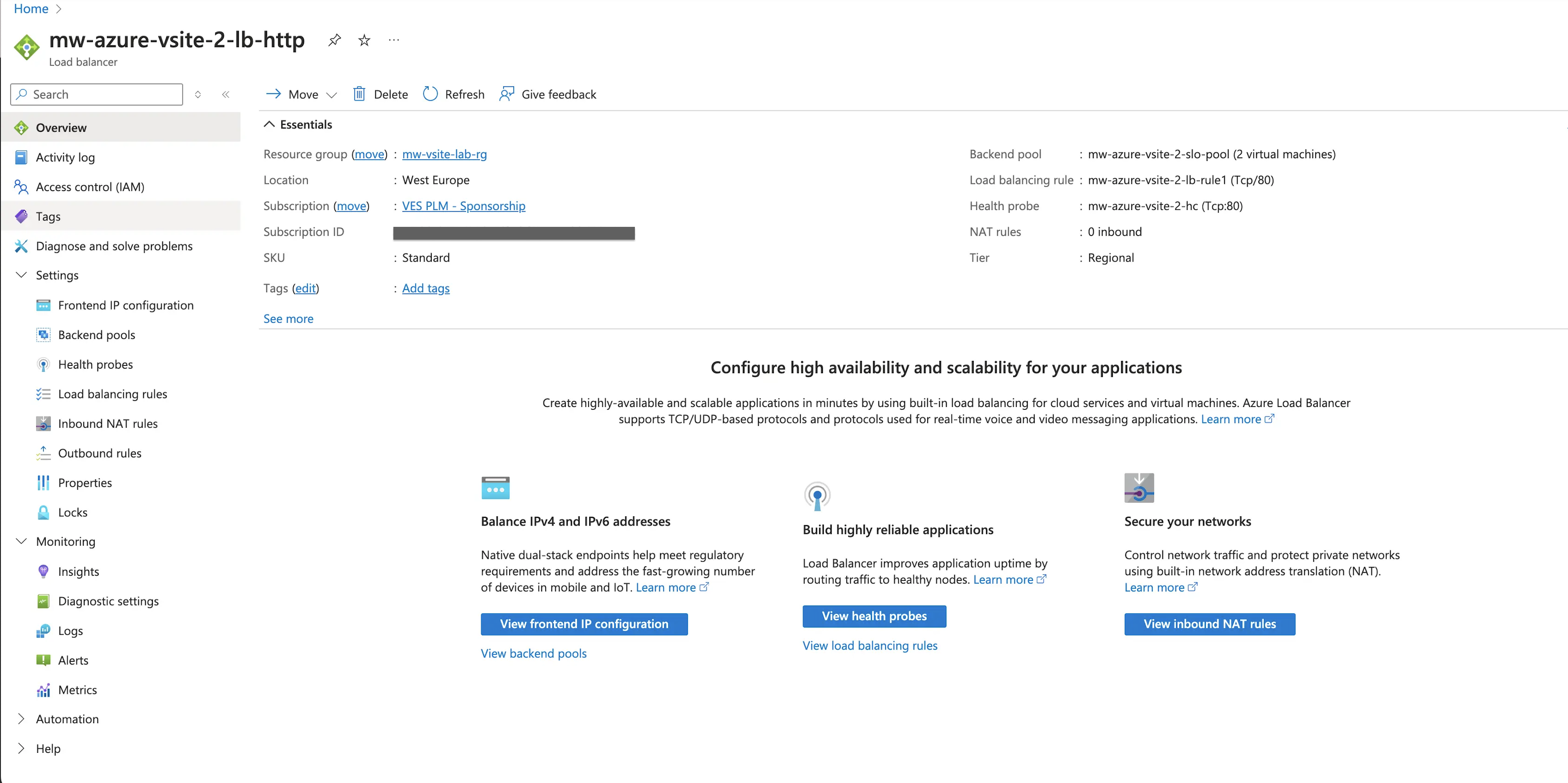1568x783 pixels.
Task: Collapse the Settings menu group
Action: pyautogui.click(x=21, y=274)
